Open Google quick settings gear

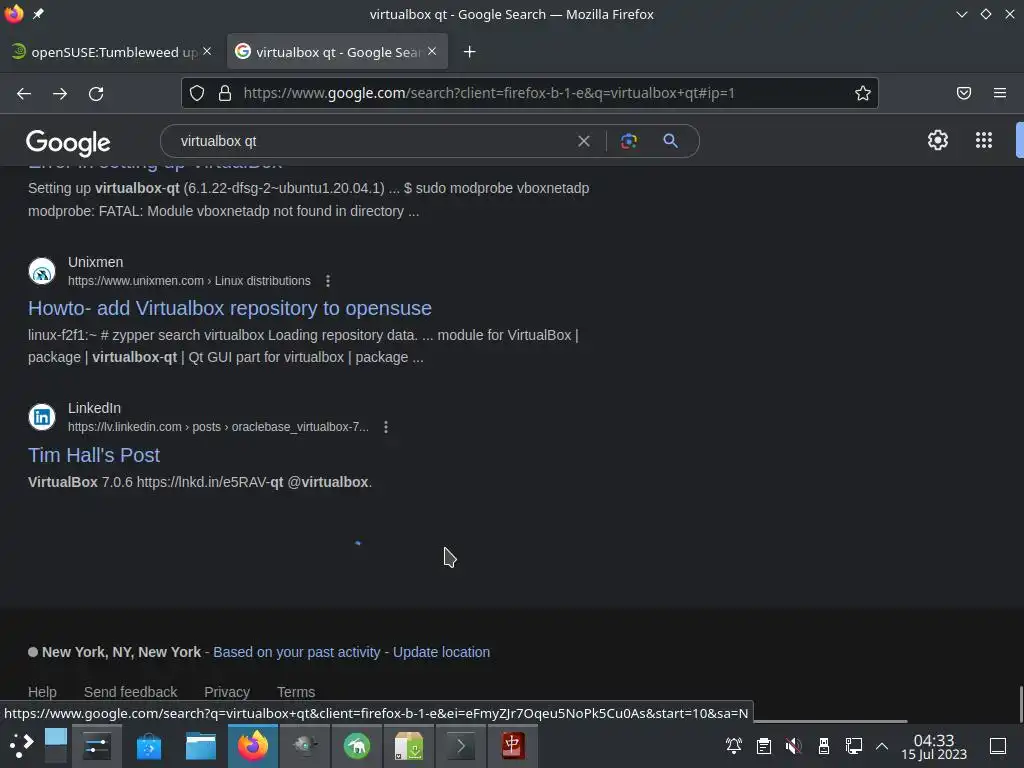938,140
